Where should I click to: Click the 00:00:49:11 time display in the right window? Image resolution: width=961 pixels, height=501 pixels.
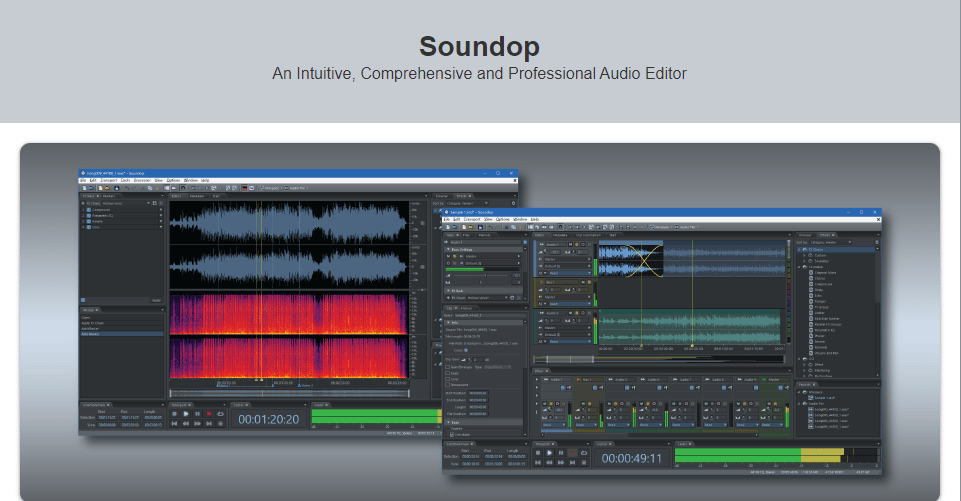[x=631, y=459]
